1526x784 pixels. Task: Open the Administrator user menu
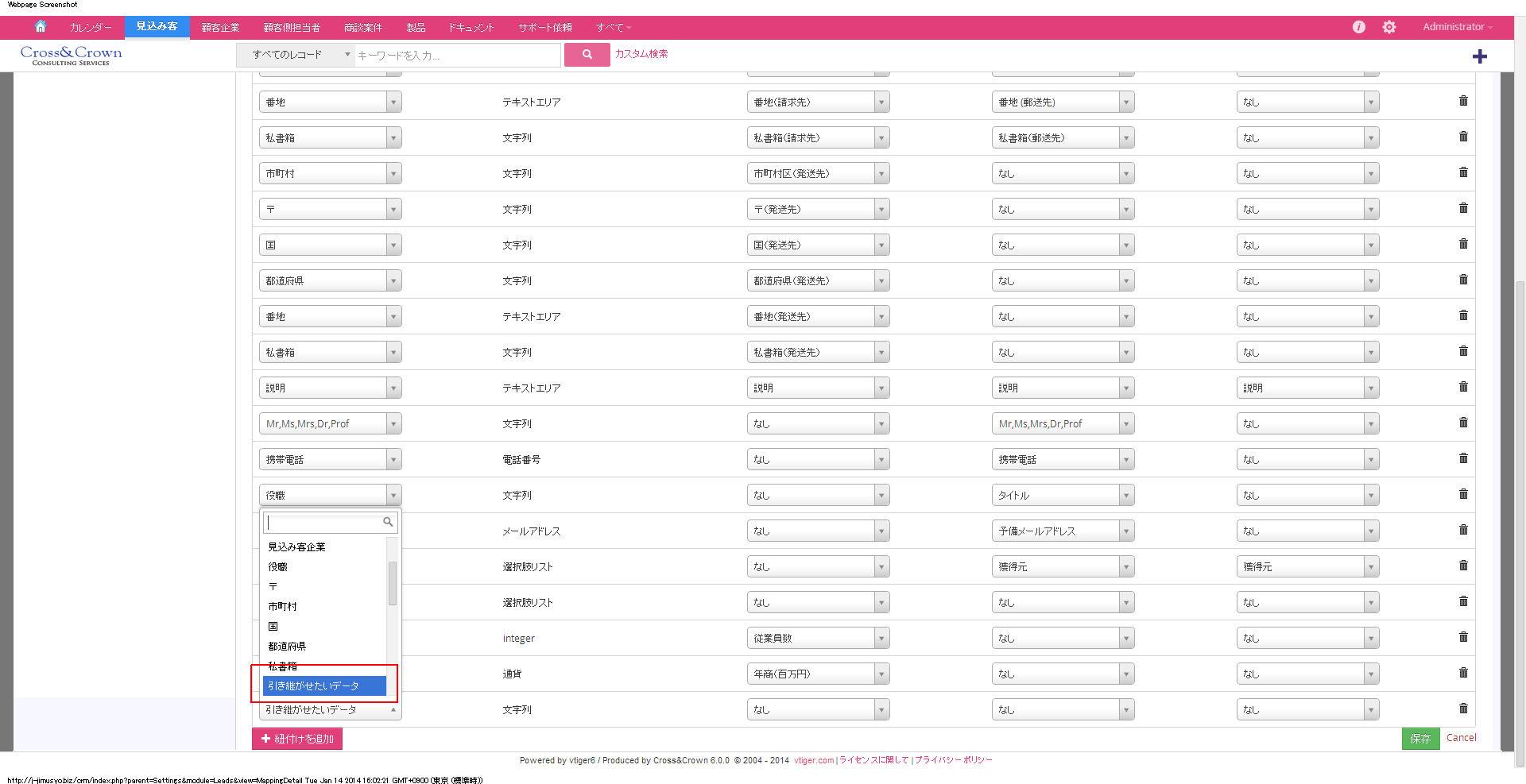click(1457, 27)
